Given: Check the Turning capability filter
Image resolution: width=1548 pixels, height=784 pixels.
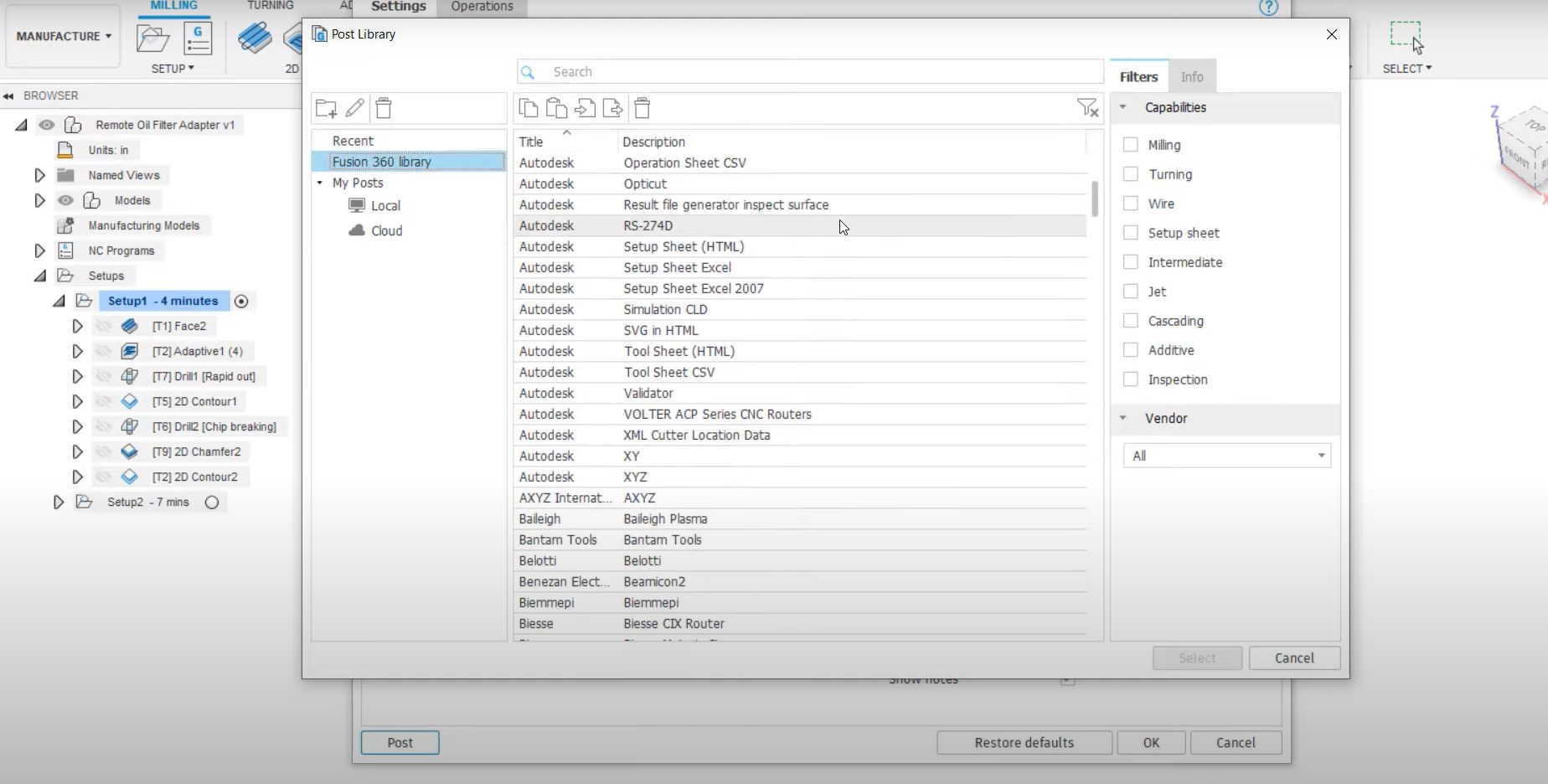Looking at the screenshot, I should pyautogui.click(x=1131, y=174).
